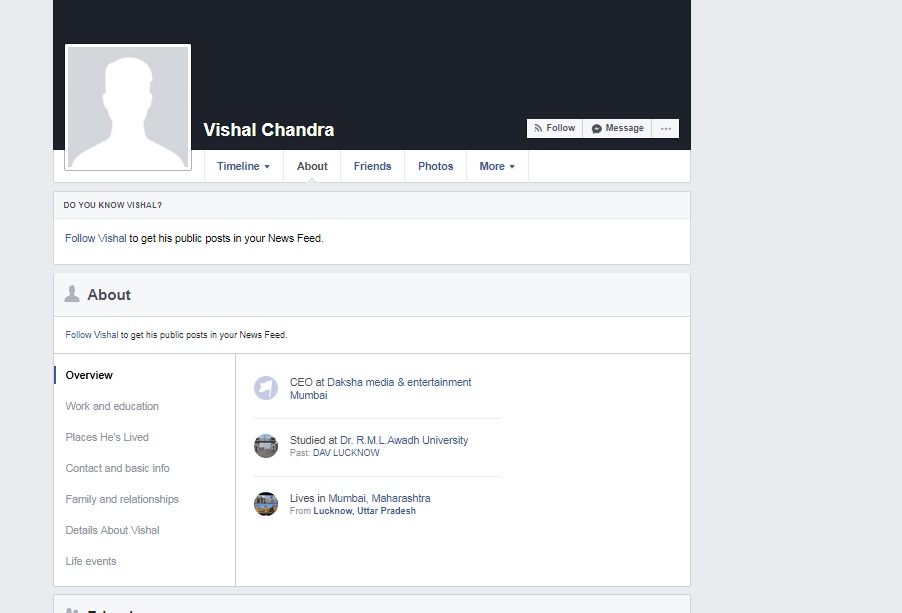Image resolution: width=902 pixels, height=613 pixels.
Task: Open Contact and basic info section
Action: coord(117,468)
